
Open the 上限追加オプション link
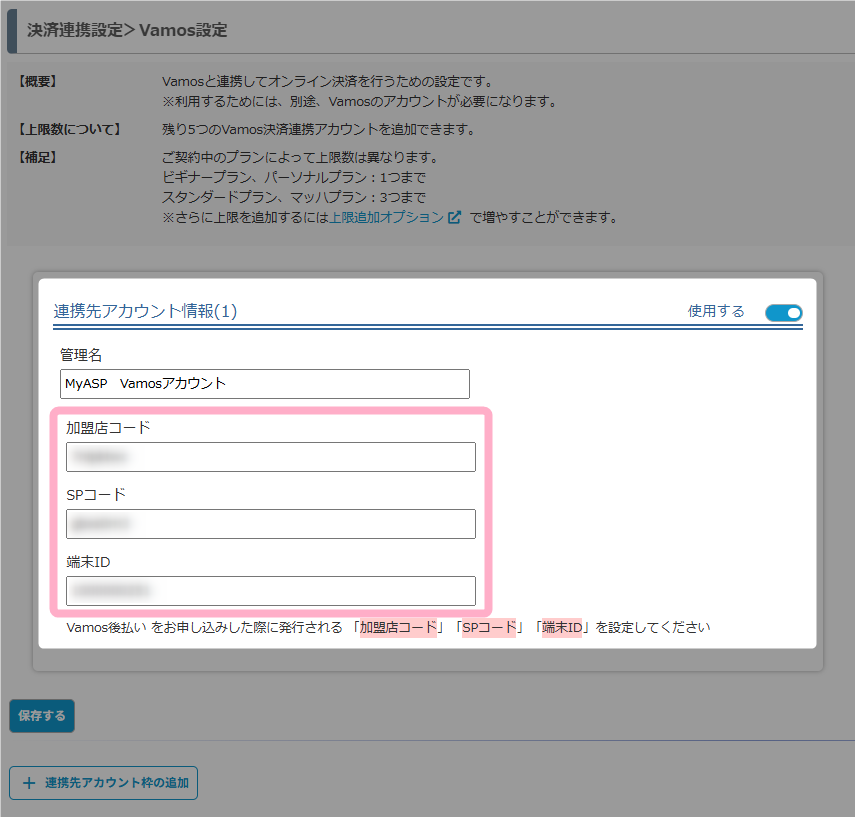pyautogui.click(x=386, y=217)
